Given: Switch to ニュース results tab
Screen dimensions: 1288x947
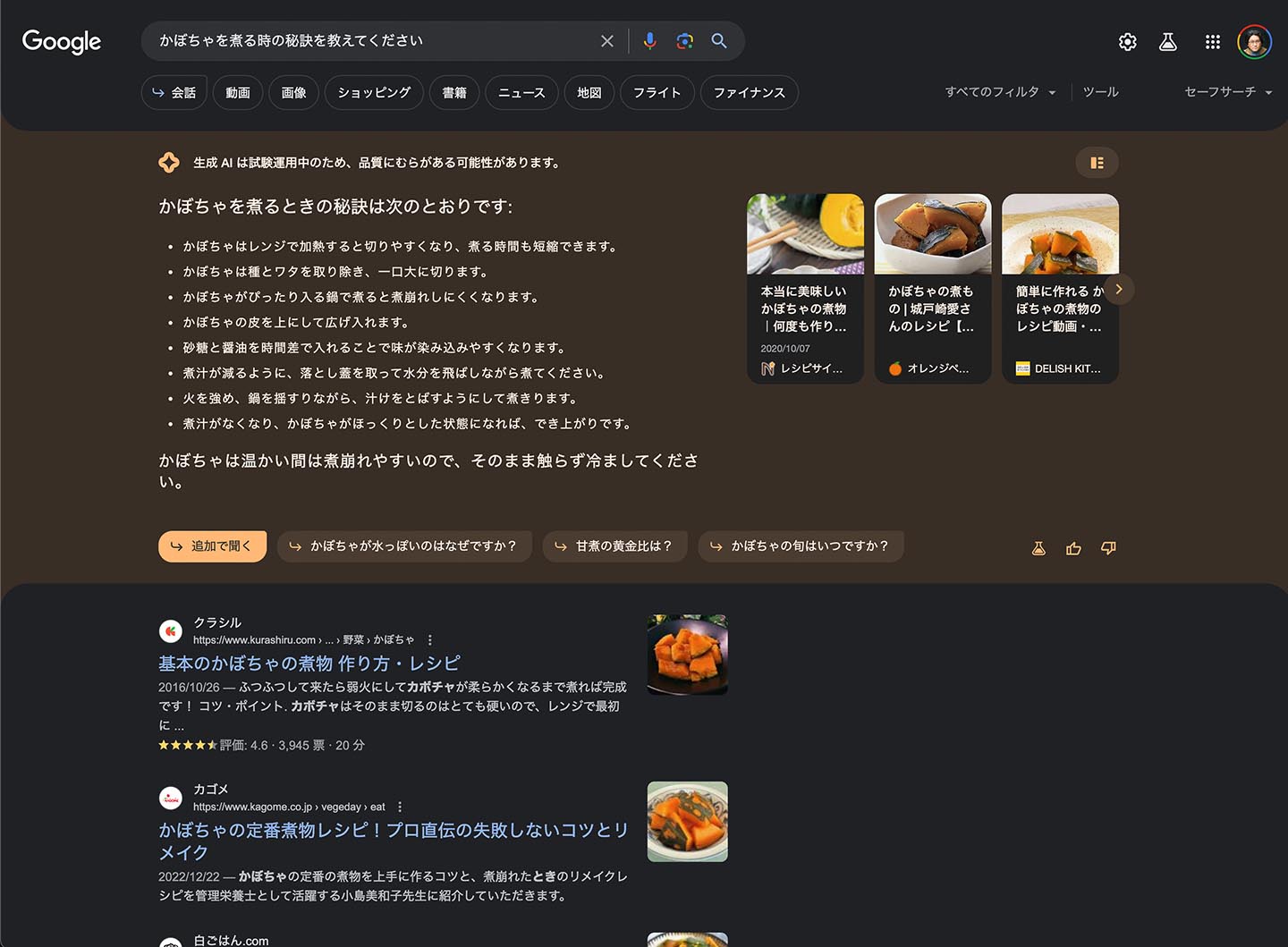Looking at the screenshot, I should pos(521,92).
